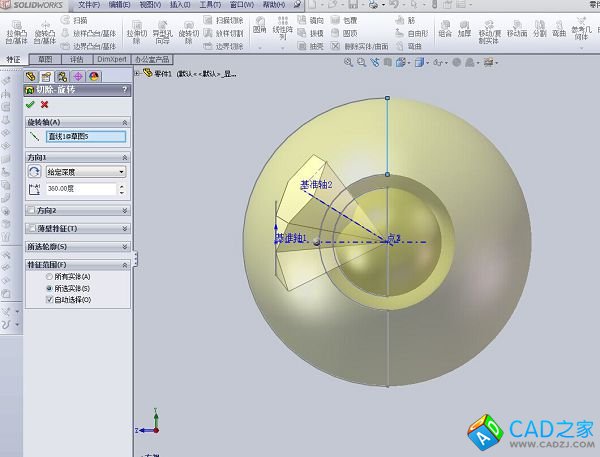Select the 拉伸凸台/基体 extrude boss tool
600x457 pixels.
point(16,32)
